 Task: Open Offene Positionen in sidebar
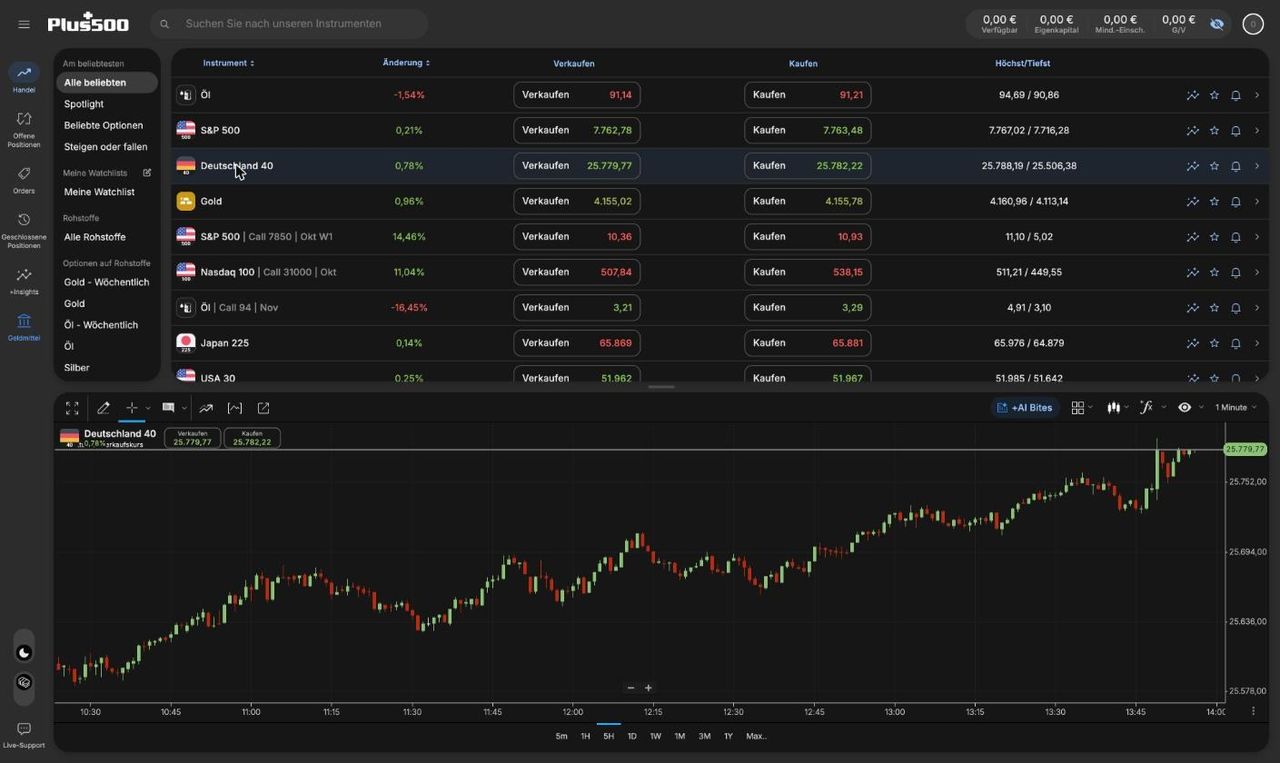tap(24, 130)
